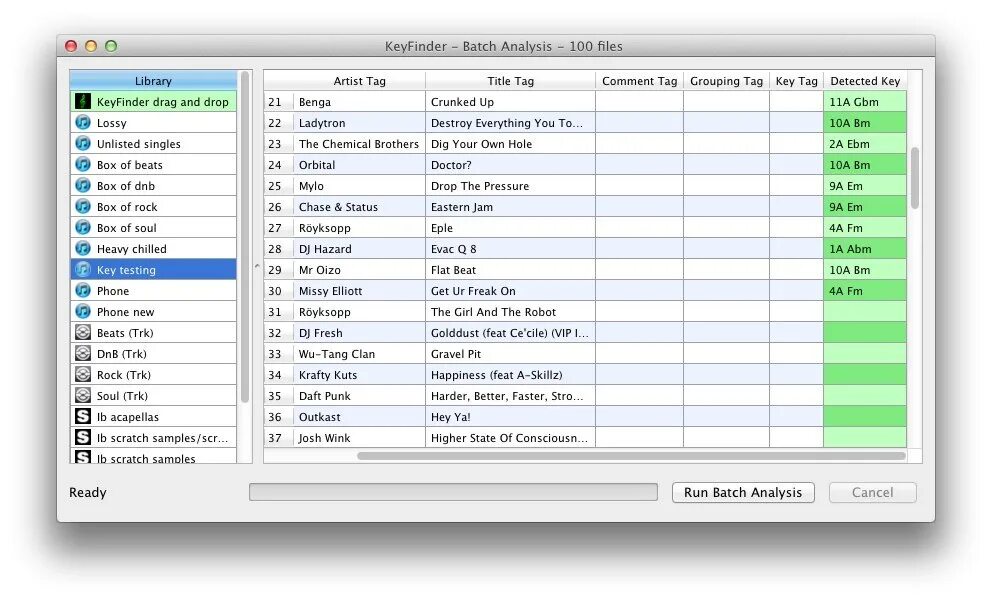This screenshot has height=601, width=992.
Task: Click the Key Tag column header
Action: coord(797,80)
